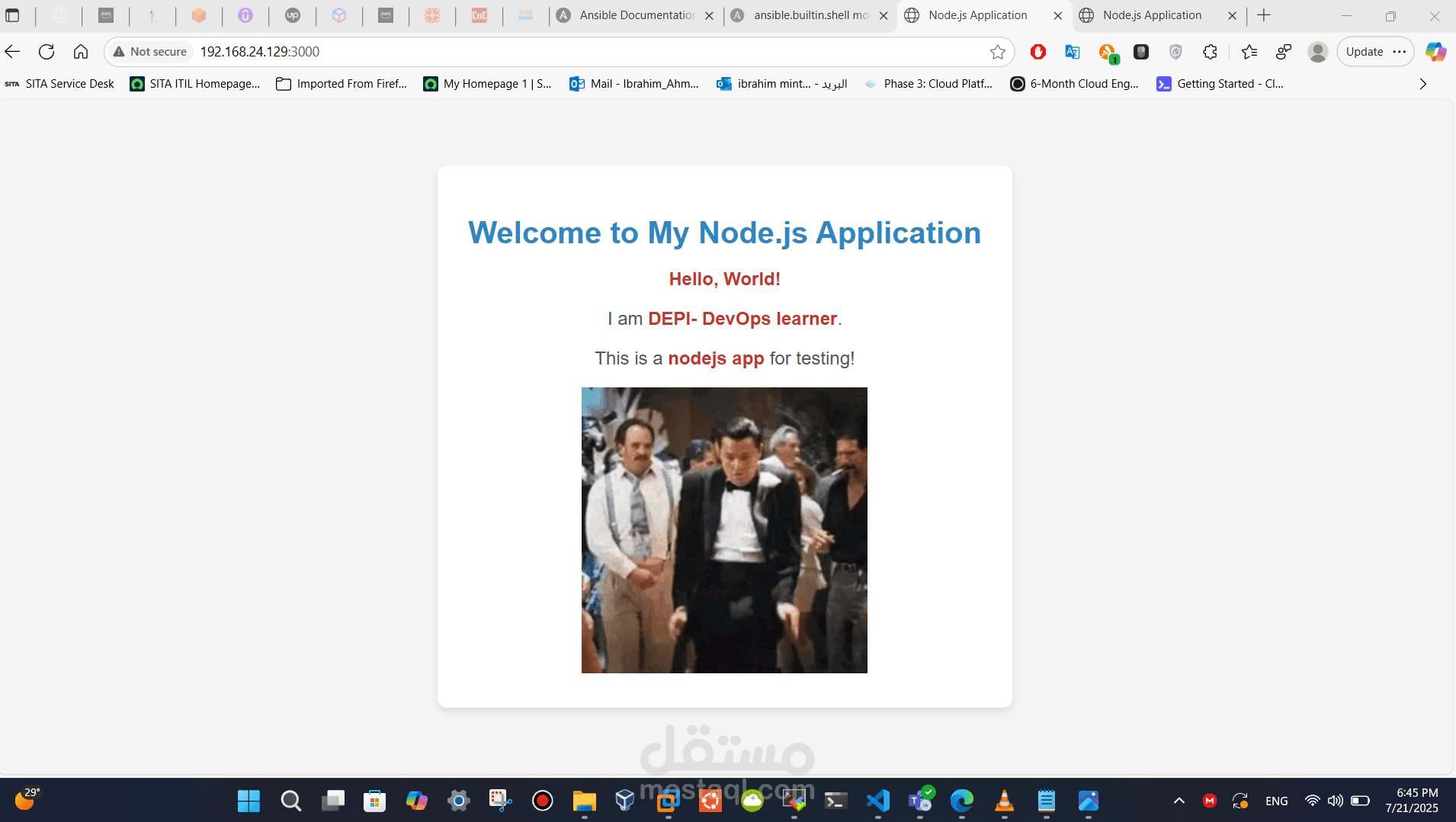Open a new browser tab

(x=1264, y=15)
